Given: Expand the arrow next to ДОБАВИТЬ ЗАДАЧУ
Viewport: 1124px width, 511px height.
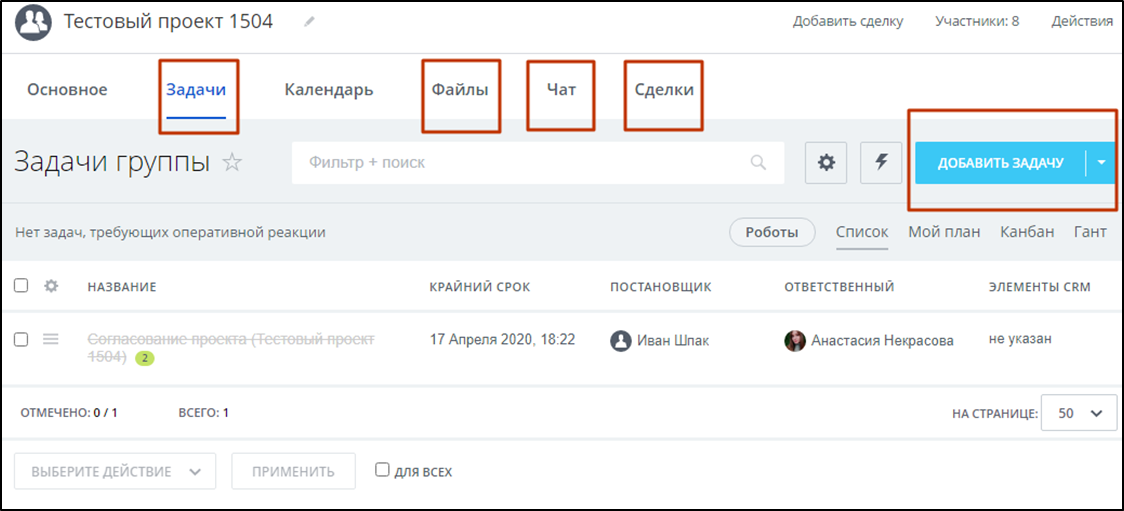Looking at the screenshot, I should click(x=1101, y=163).
